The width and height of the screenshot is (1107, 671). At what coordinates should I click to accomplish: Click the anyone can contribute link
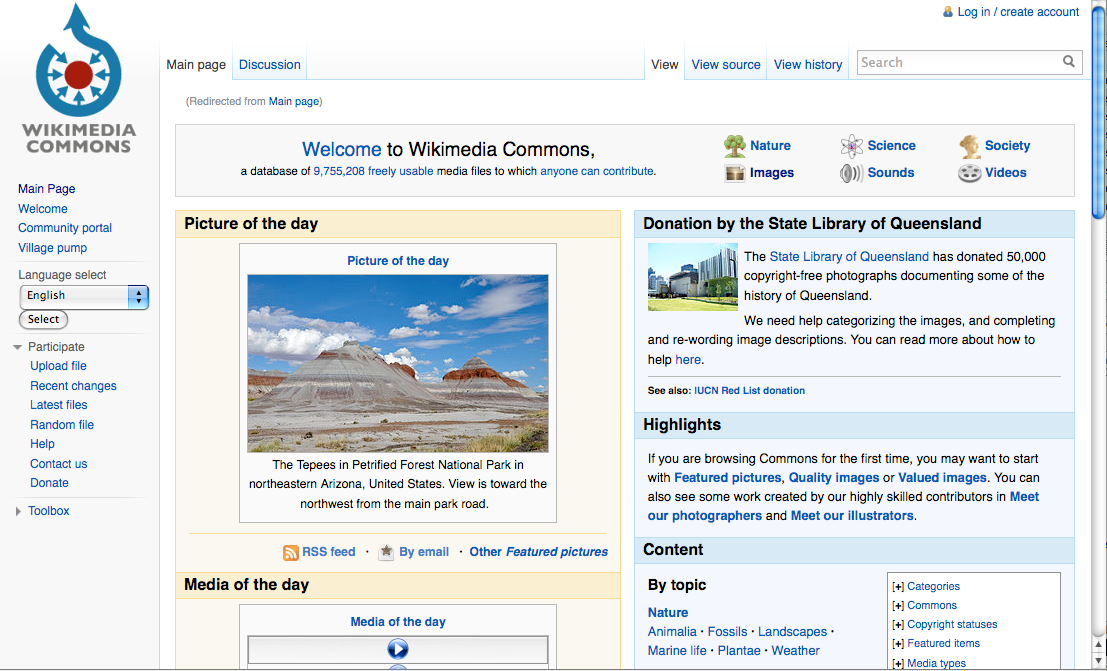pyautogui.click(x=597, y=171)
